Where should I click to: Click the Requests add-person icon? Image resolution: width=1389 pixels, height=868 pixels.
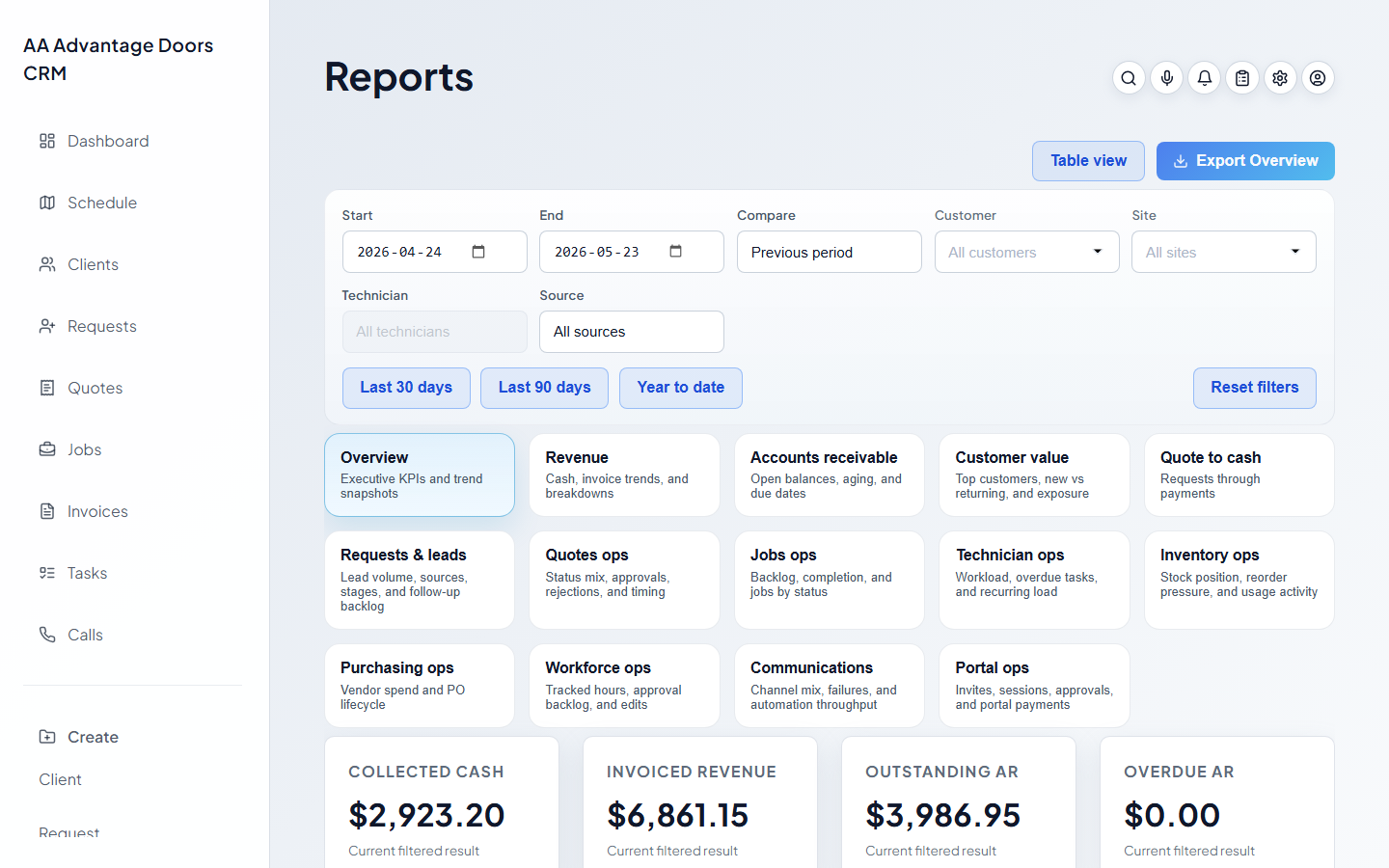pyautogui.click(x=47, y=326)
